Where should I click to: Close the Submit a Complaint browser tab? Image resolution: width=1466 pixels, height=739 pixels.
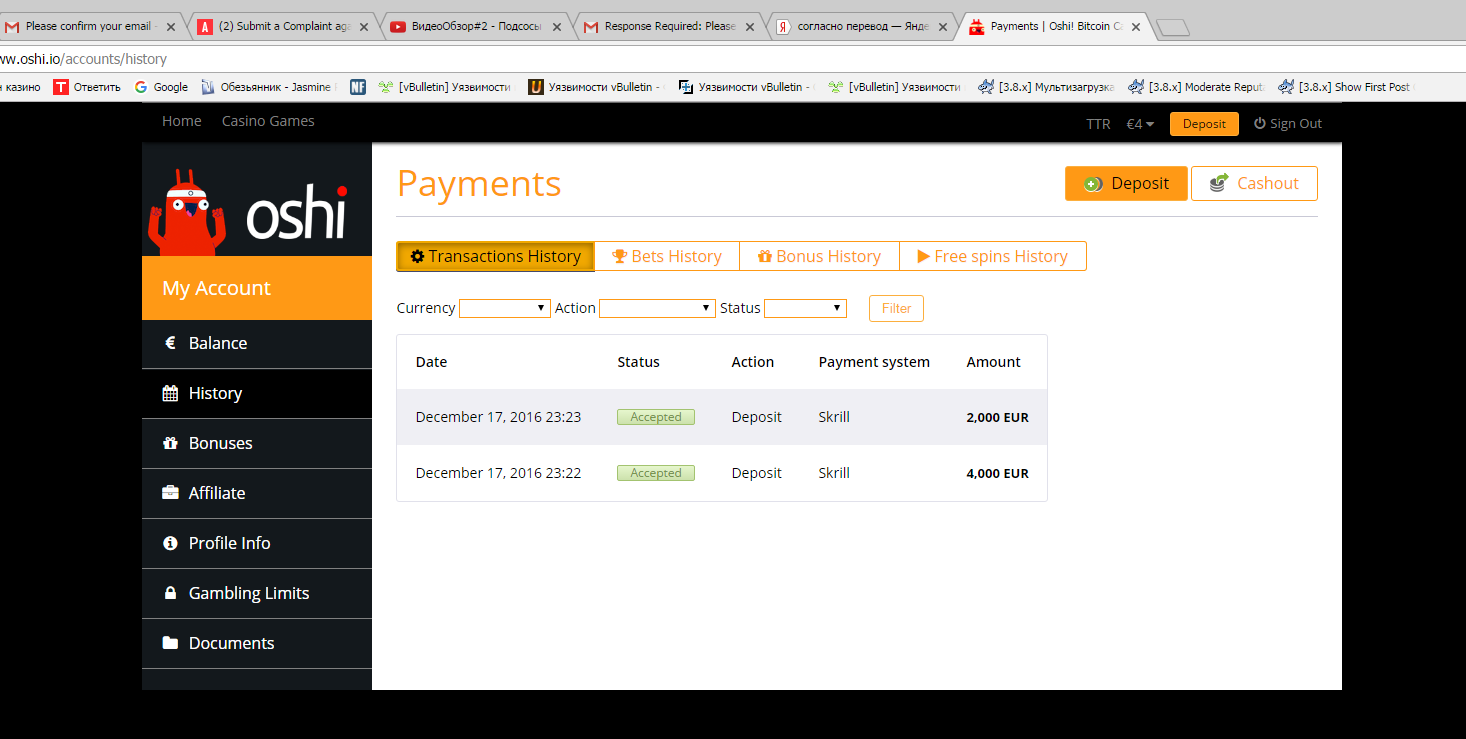click(363, 26)
